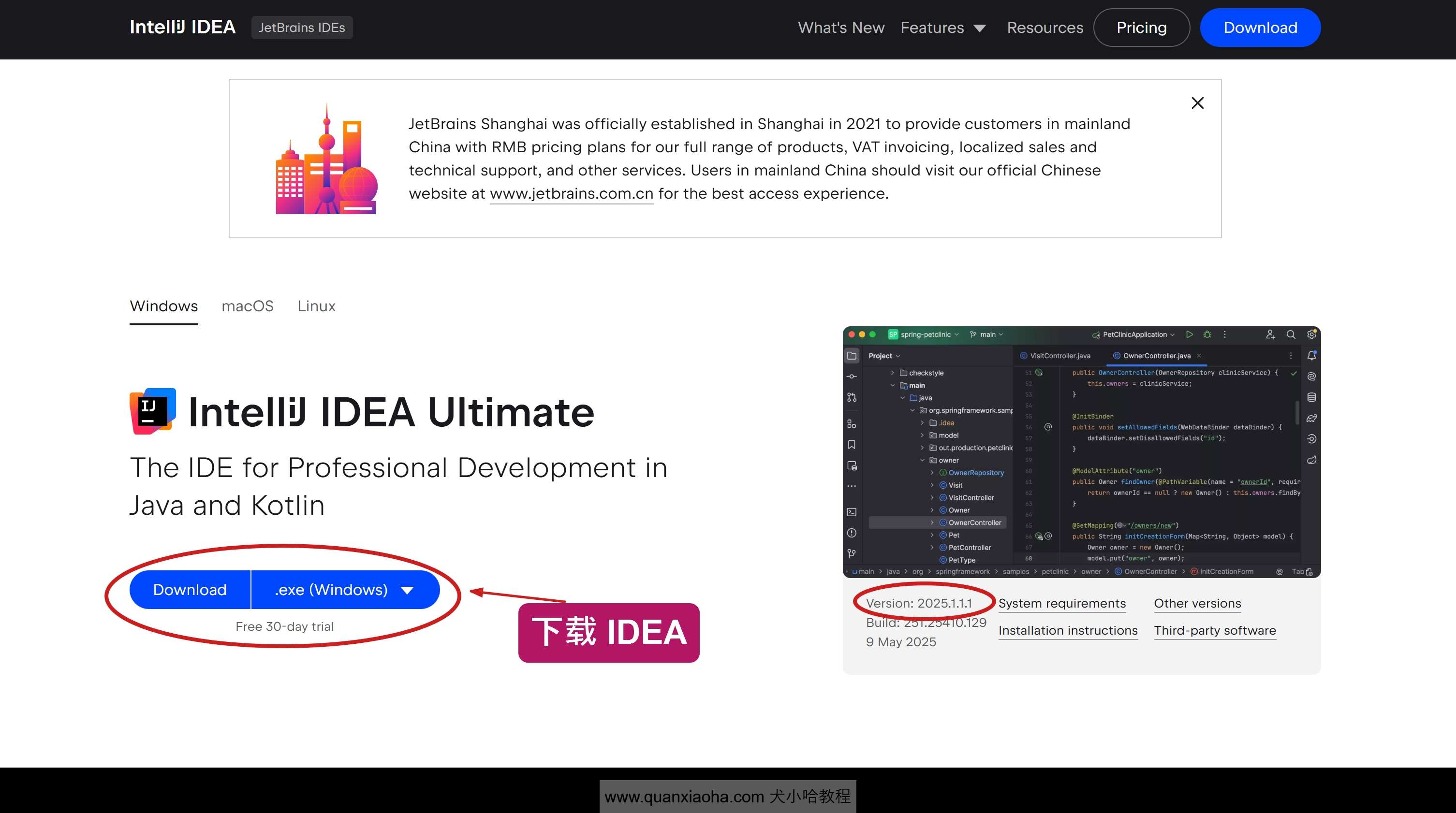Open the Project view dropdown in IDE
This screenshot has width=1456, height=813.
884,355
